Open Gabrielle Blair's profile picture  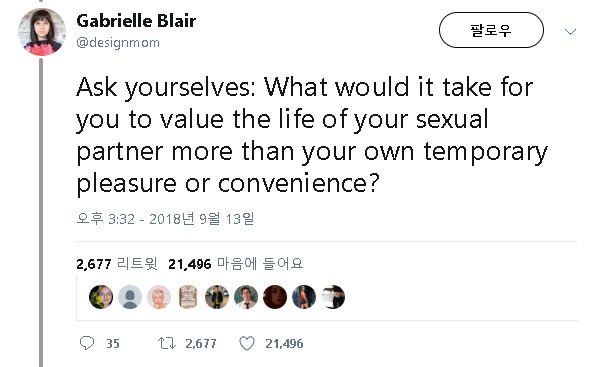coord(42,32)
